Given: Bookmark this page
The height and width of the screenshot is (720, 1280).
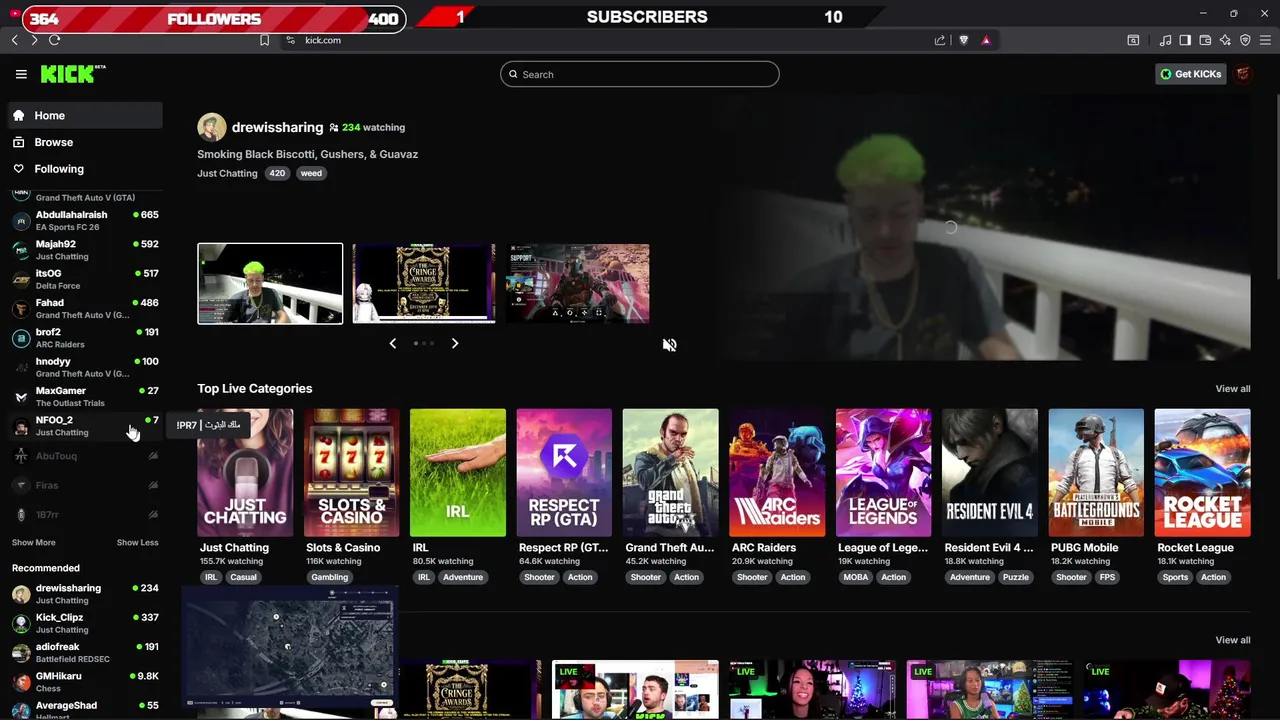Looking at the screenshot, I should 264,40.
